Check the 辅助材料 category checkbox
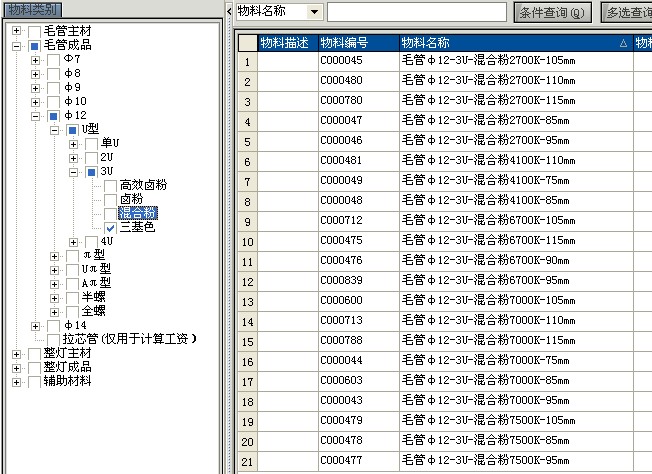652x474 pixels. [34, 382]
